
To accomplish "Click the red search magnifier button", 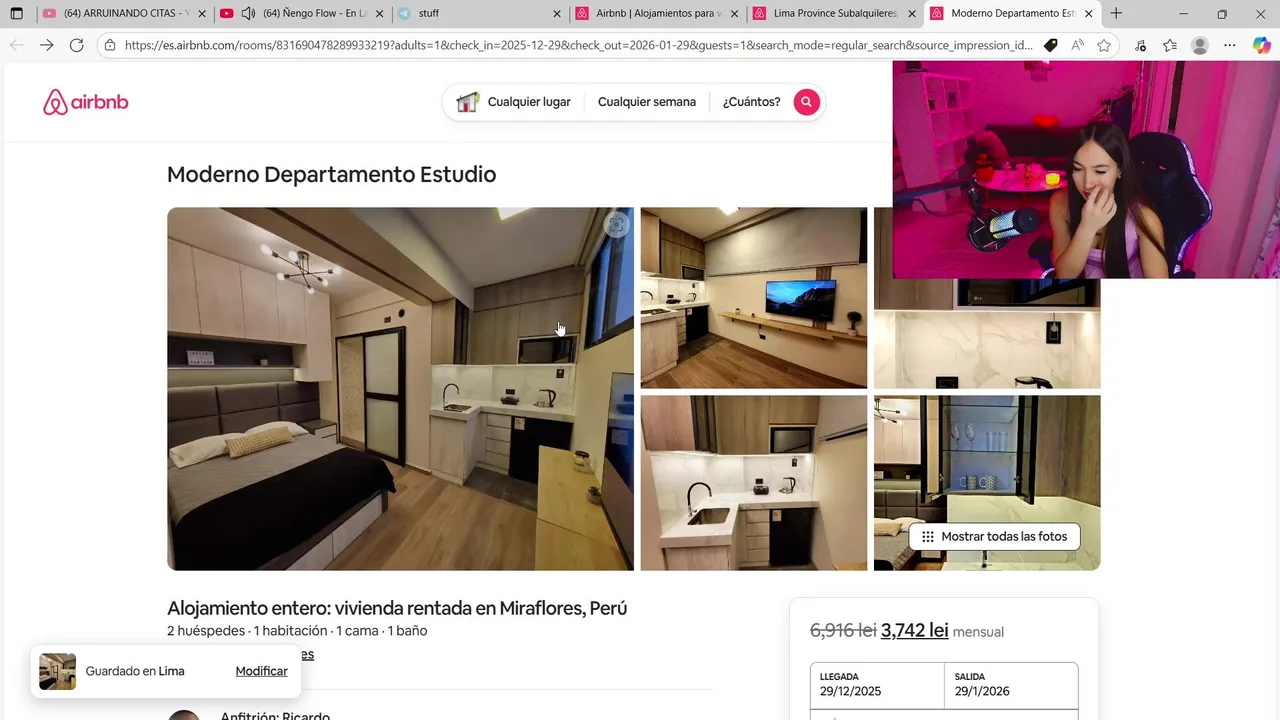I will tap(807, 102).
